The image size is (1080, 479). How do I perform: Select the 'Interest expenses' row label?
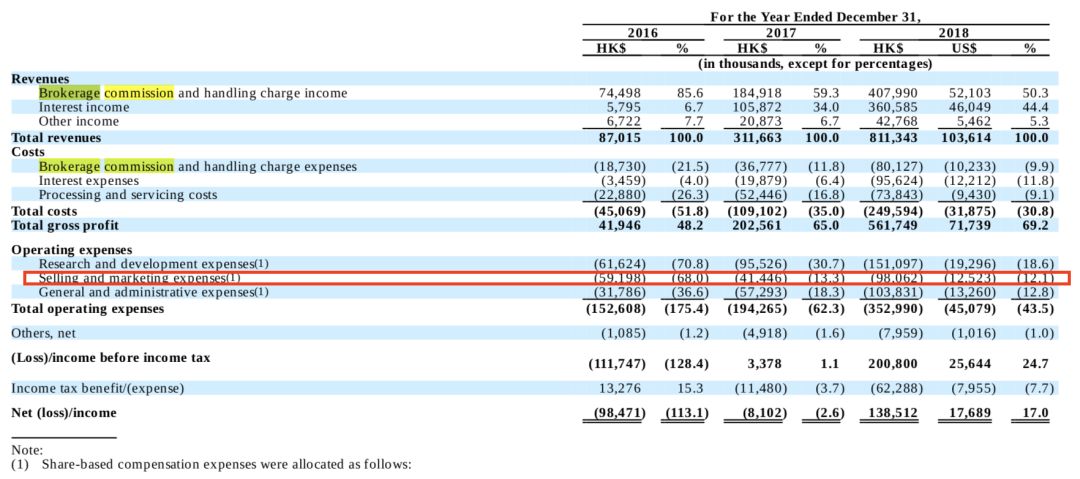point(89,181)
